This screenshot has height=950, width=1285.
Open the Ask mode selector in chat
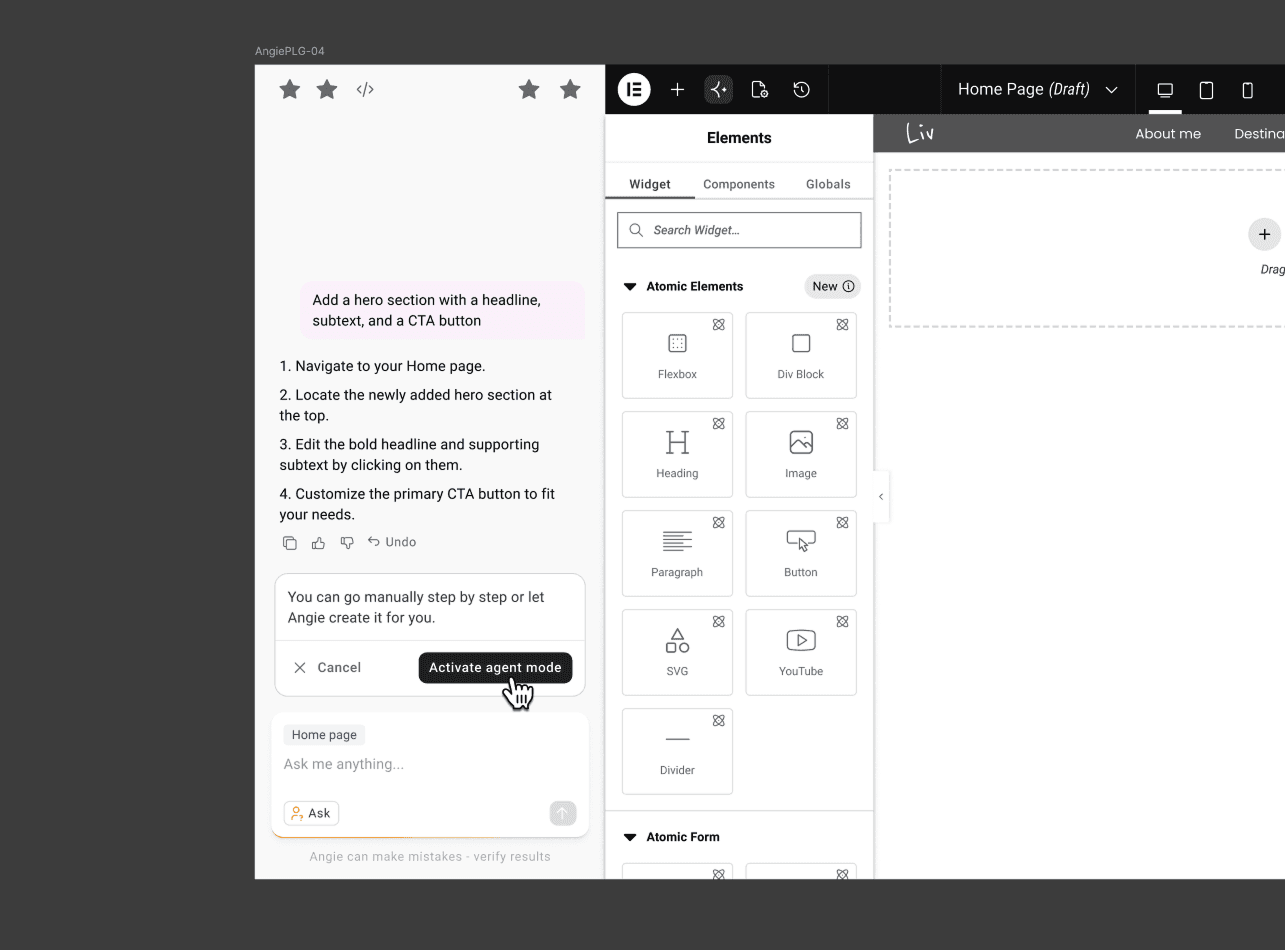[311, 813]
